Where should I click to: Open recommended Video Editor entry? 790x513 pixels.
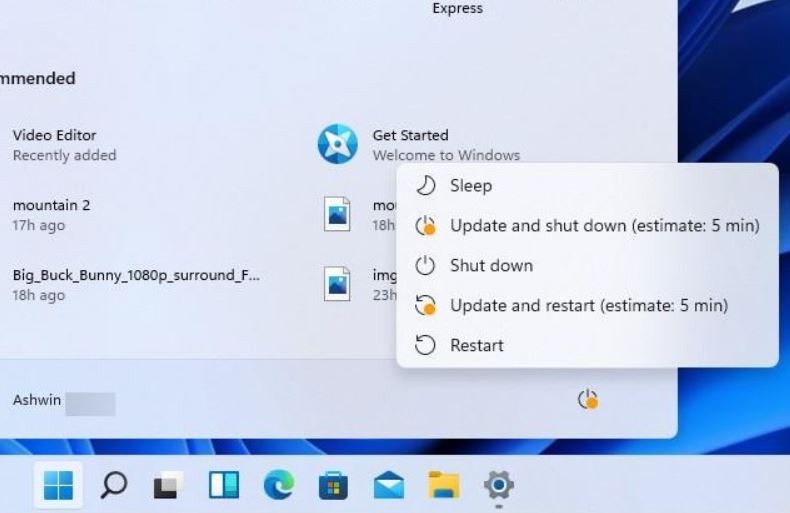[x=64, y=145]
